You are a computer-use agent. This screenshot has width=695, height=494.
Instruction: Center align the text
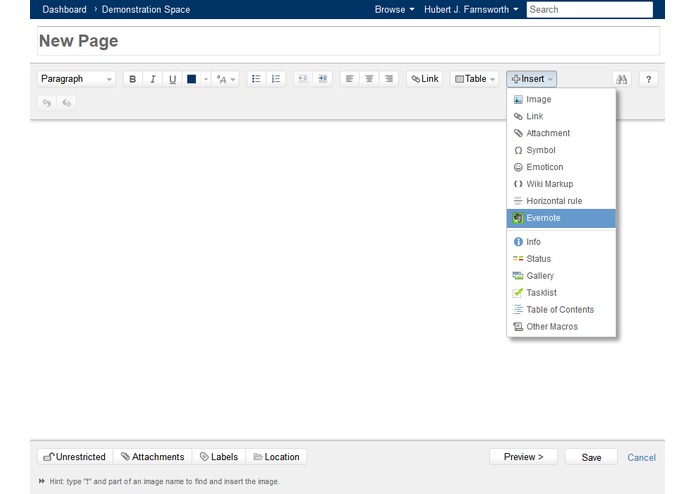click(369, 79)
